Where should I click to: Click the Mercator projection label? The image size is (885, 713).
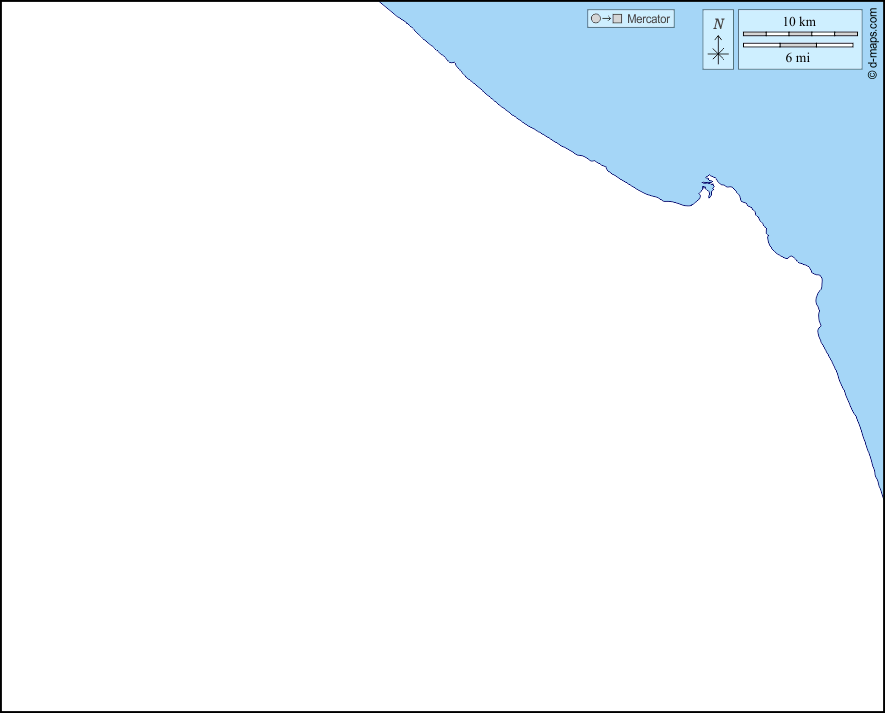[x=648, y=19]
